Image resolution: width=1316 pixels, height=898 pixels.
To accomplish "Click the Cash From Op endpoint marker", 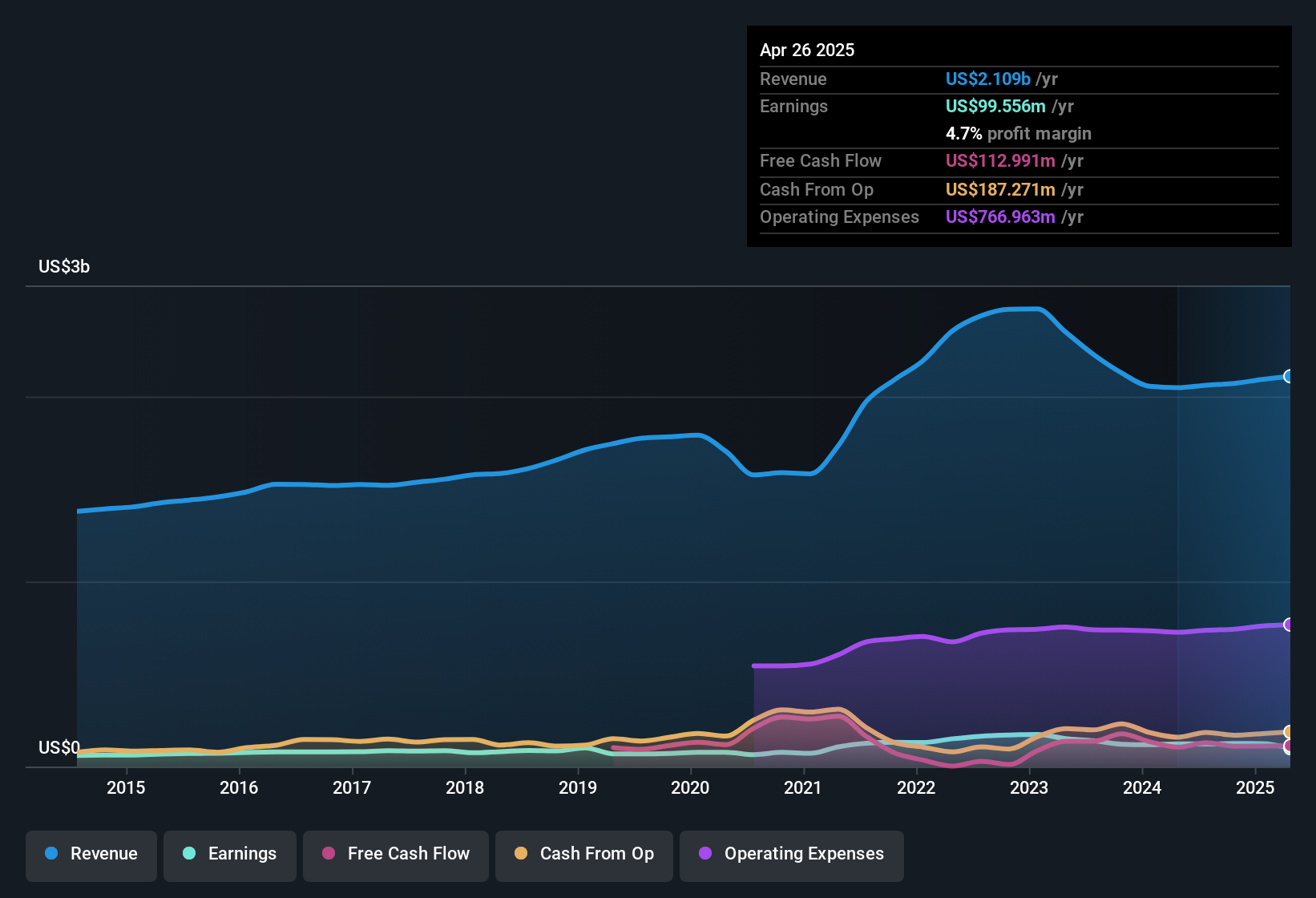I will (1289, 732).
